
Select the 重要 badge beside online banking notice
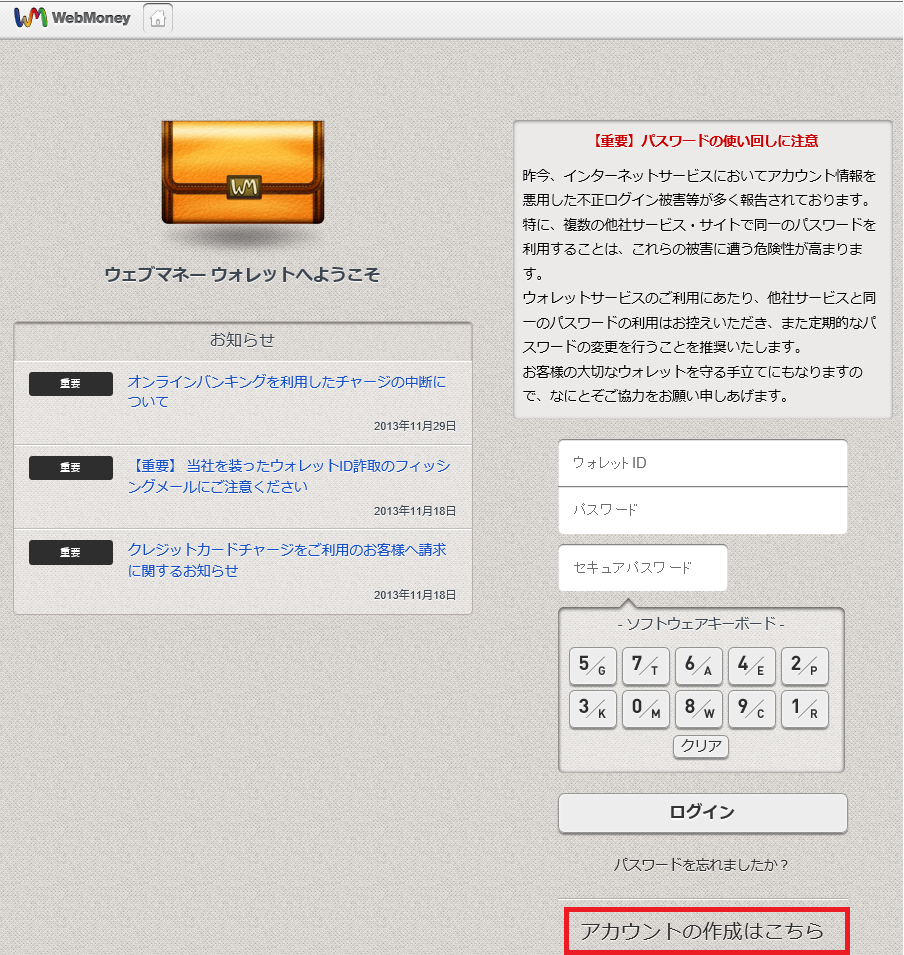71,384
